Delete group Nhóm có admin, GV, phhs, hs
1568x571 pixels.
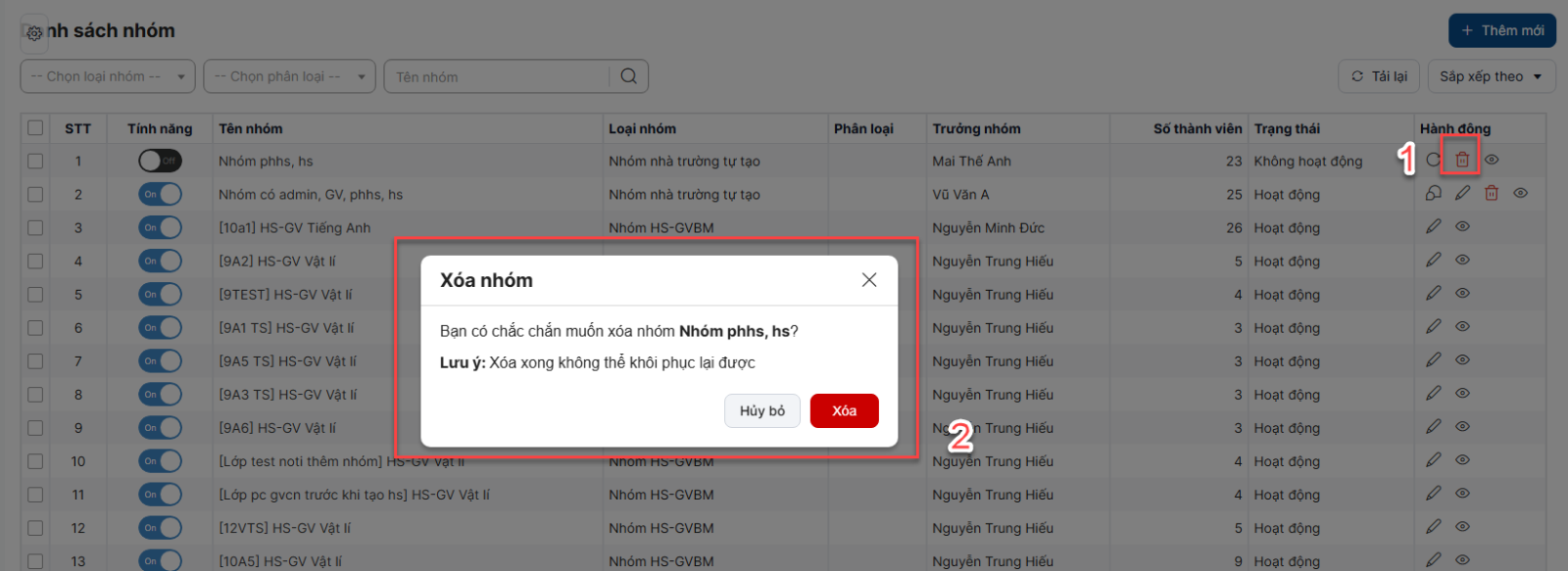point(1492,193)
